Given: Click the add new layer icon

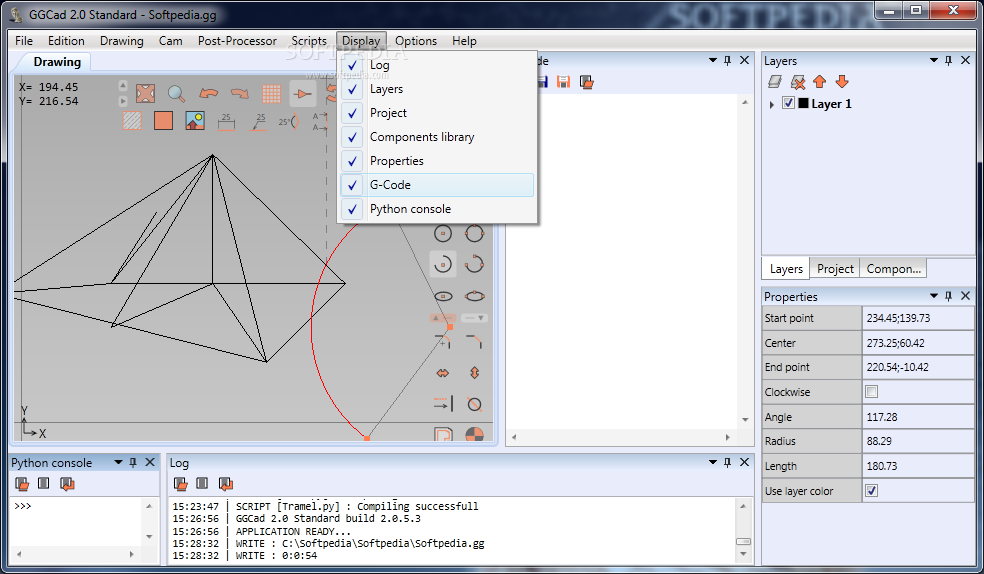Looking at the screenshot, I should pos(775,82).
